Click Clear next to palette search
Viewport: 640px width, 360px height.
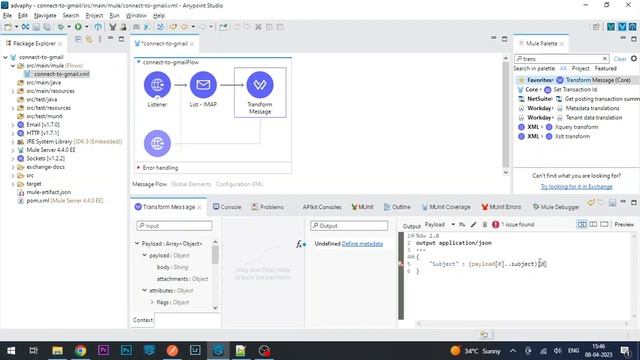[620, 59]
